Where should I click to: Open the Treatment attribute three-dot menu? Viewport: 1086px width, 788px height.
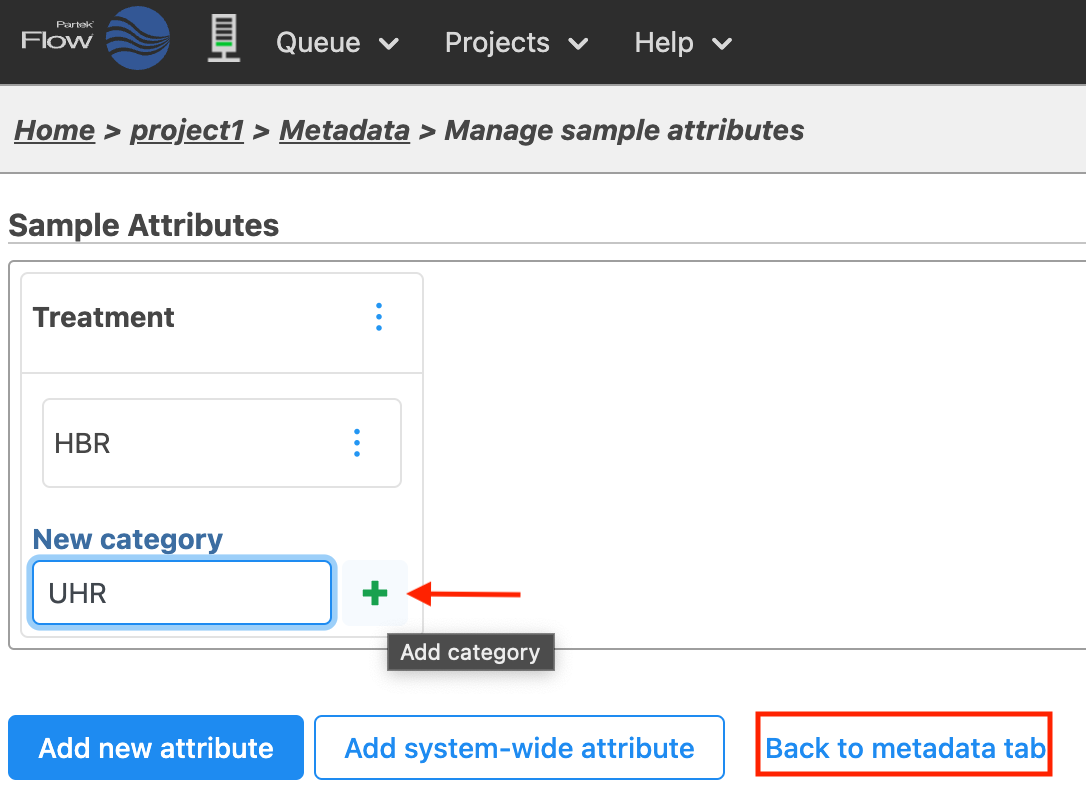pyautogui.click(x=378, y=318)
